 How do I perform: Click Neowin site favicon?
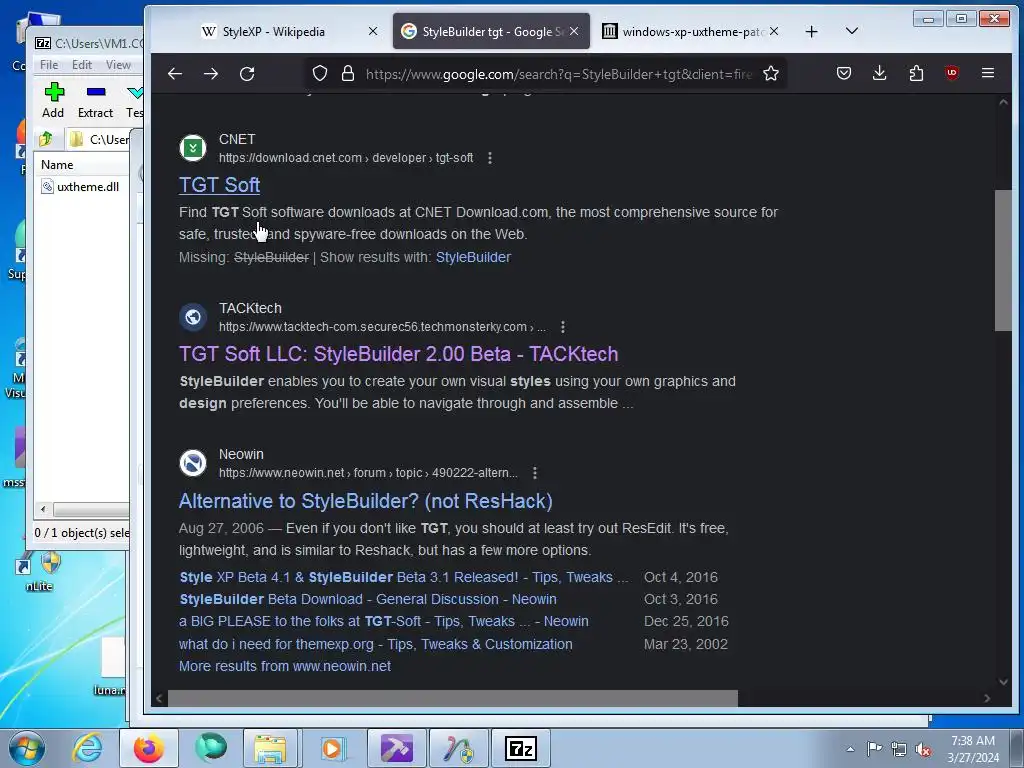pos(193,463)
